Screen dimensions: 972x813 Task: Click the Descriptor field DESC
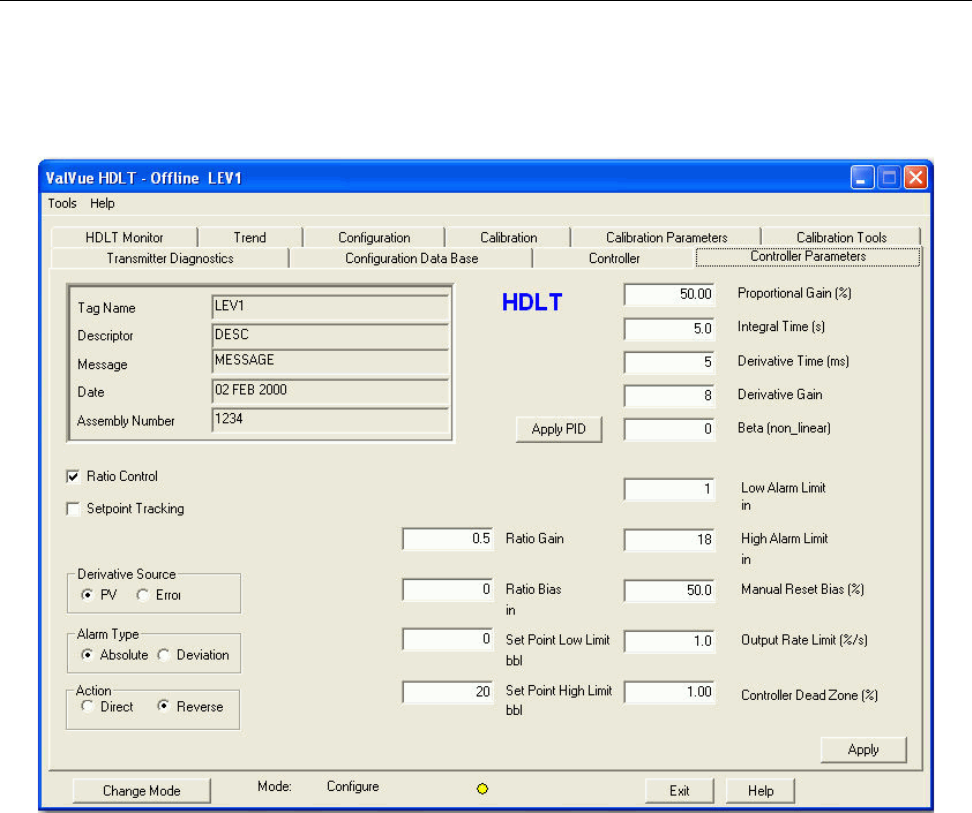(x=330, y=335)
